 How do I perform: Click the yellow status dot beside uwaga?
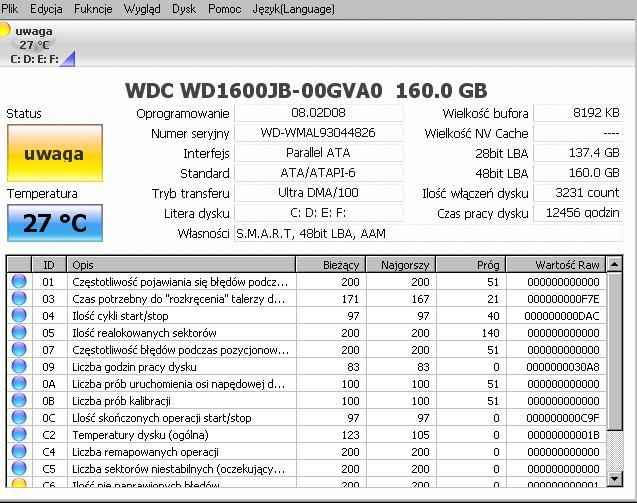click(4, 30)
